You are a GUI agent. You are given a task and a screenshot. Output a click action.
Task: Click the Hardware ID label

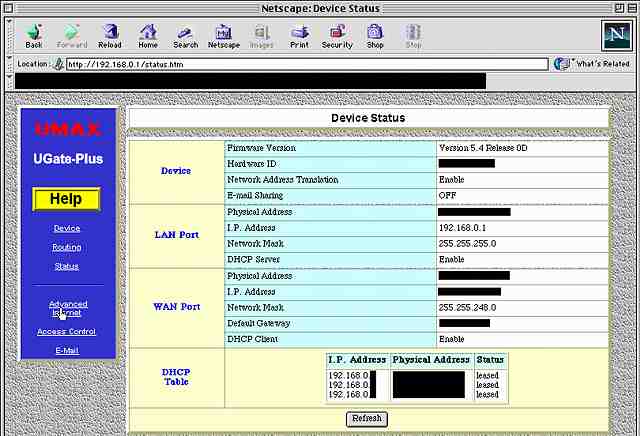coord(251,164)
